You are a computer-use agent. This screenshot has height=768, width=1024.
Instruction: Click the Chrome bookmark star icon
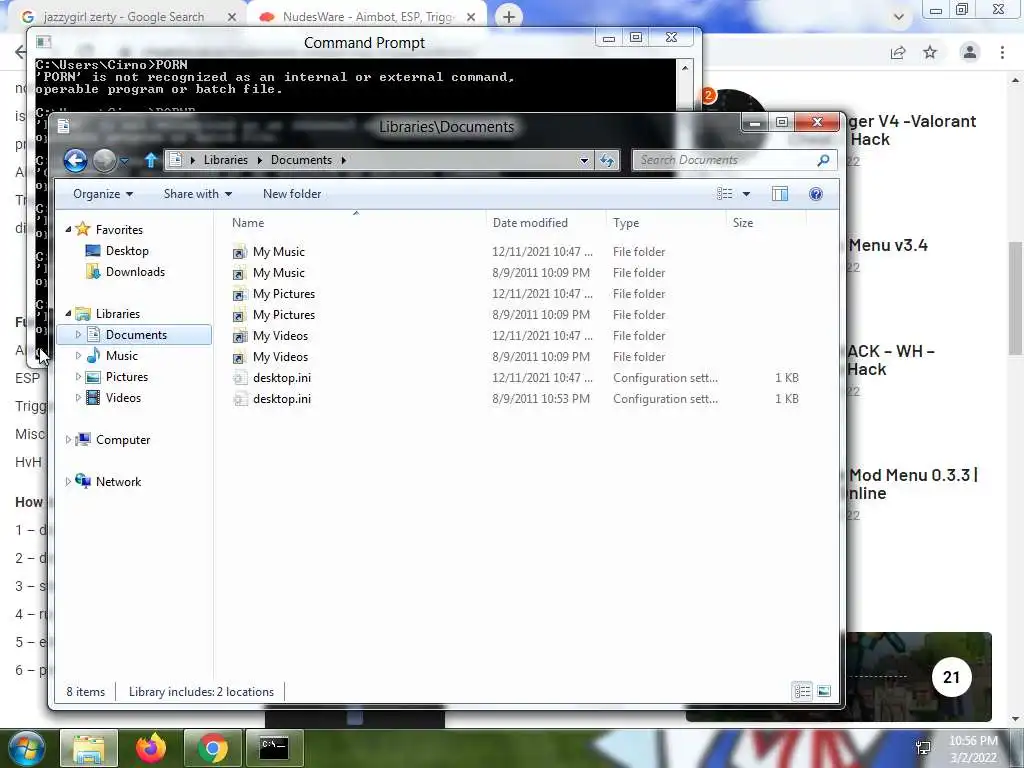point(930,52)
